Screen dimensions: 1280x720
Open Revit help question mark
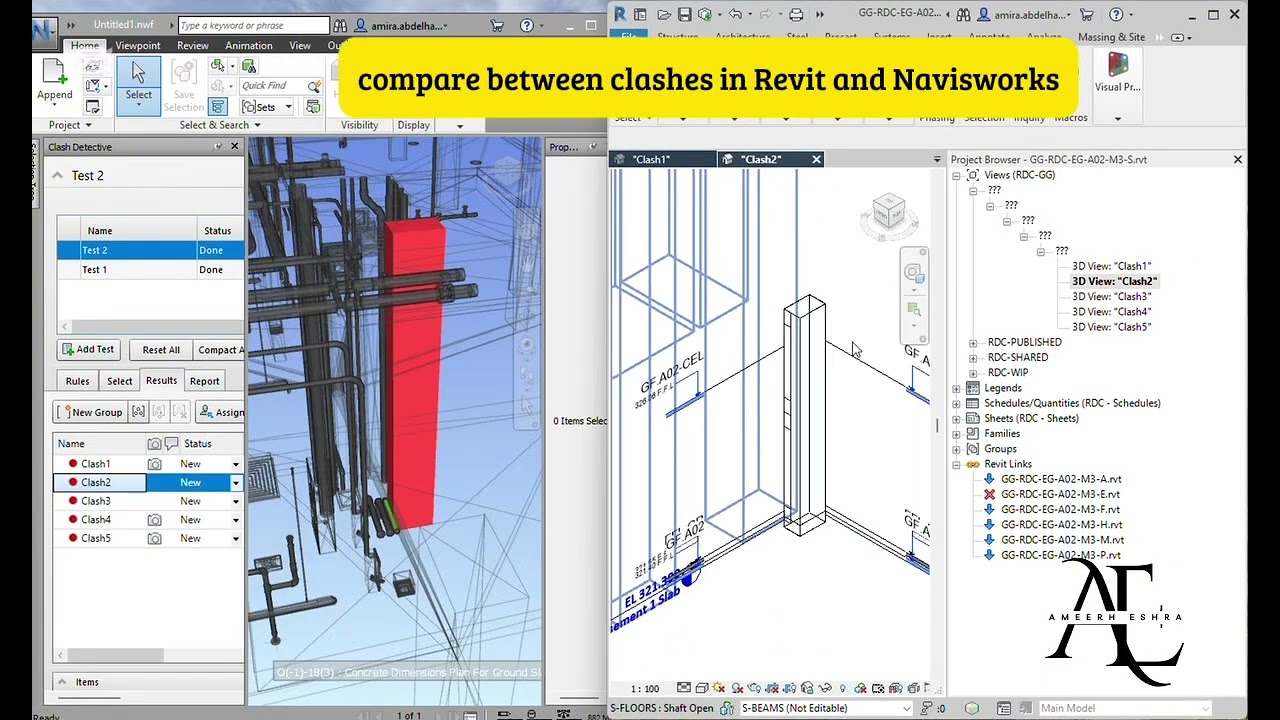pyautogui.click(x=1116, y=14)
